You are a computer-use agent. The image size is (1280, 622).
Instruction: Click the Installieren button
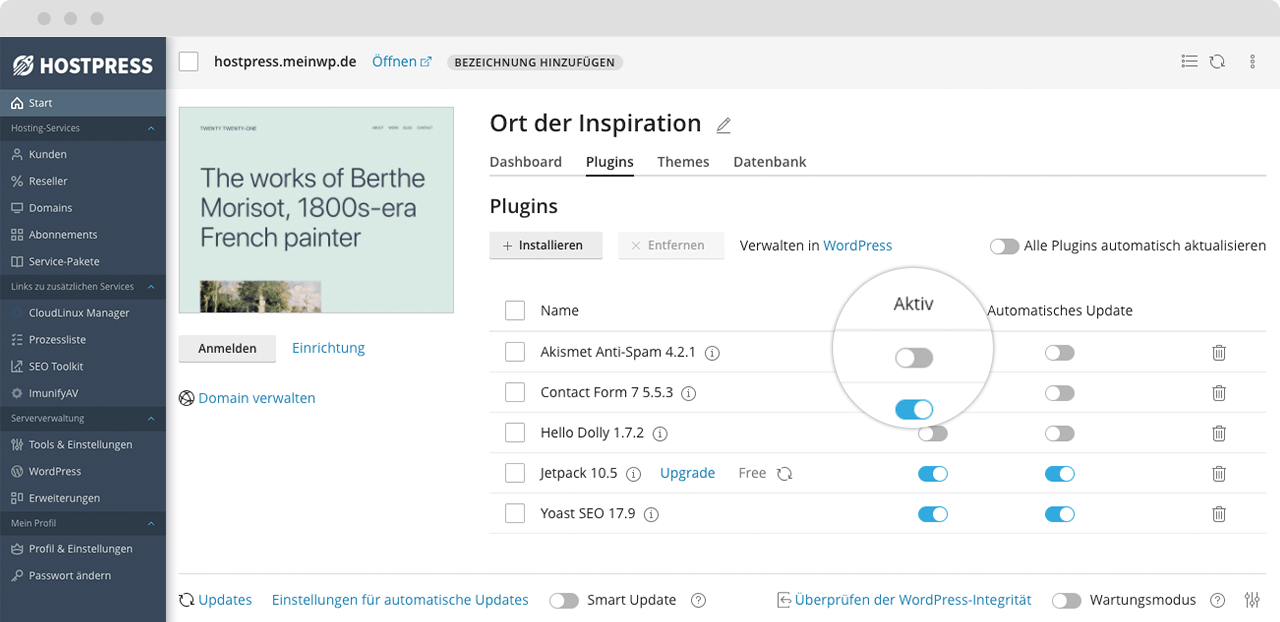click(x=545, y=245)
